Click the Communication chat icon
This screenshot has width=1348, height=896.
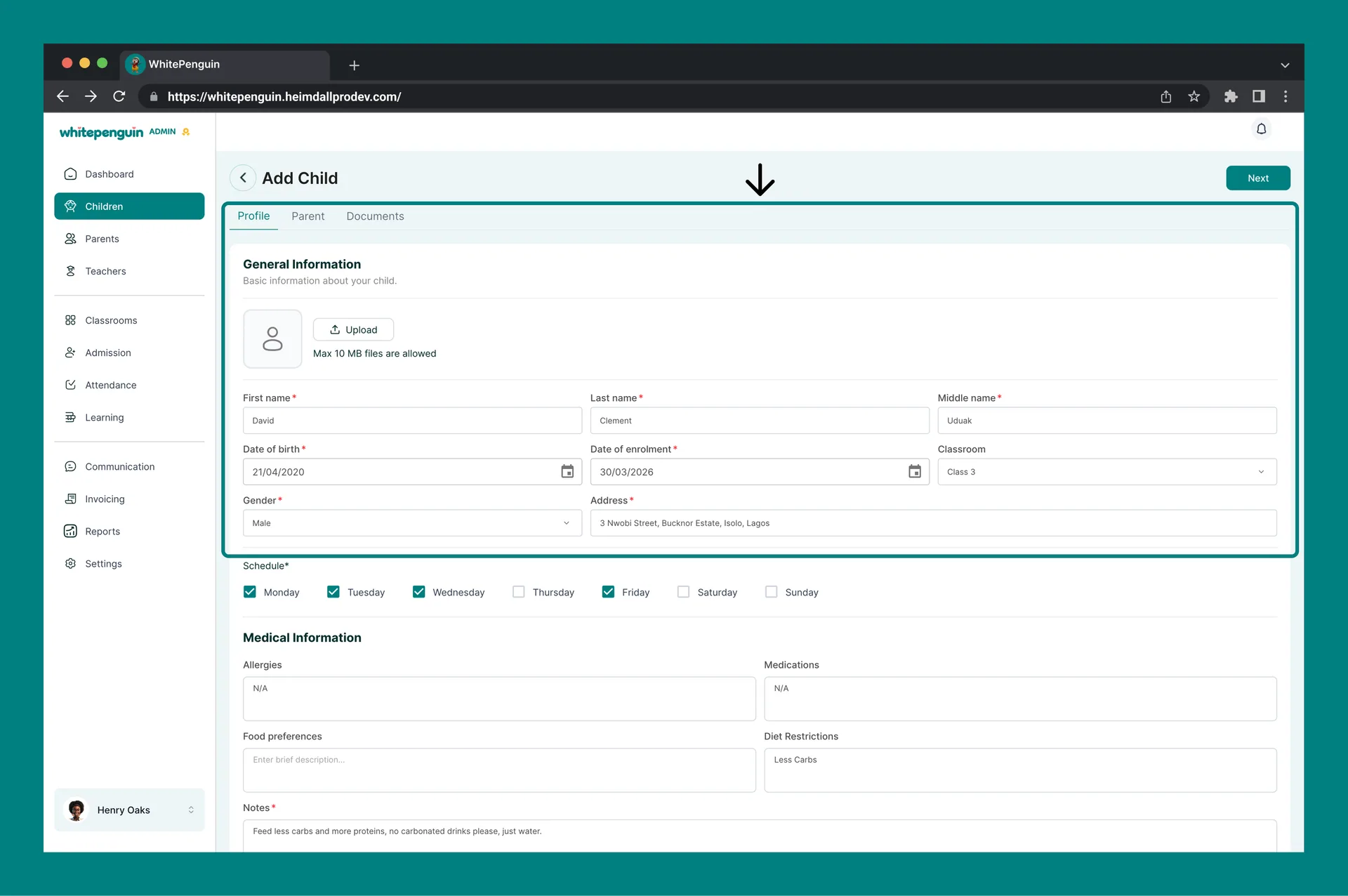click(x=70, y=466)
